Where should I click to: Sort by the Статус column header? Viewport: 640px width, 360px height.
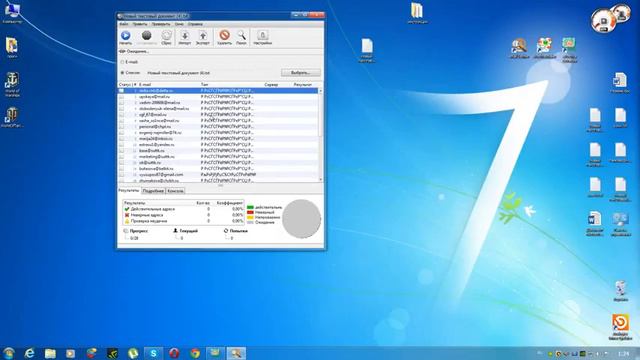pyautogui.click(x=125, y=84)
